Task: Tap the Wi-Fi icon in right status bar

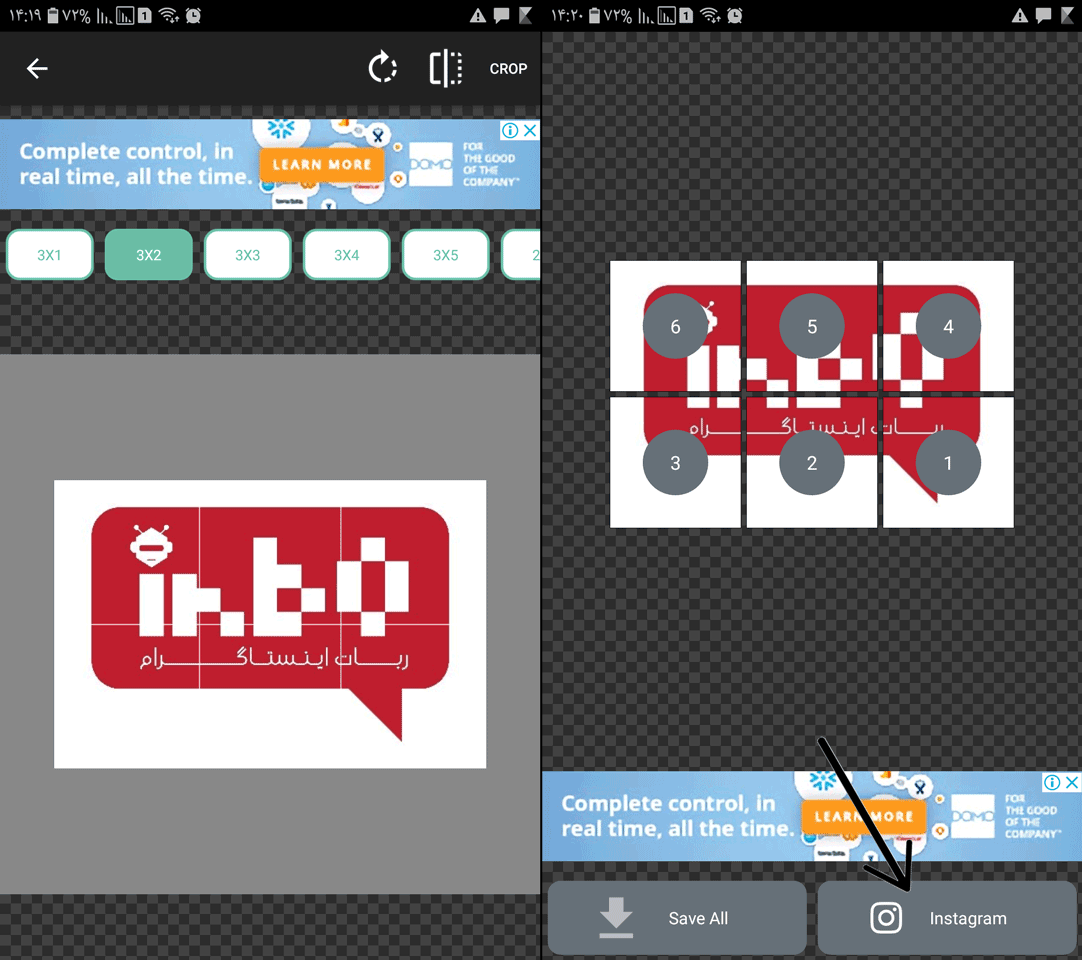Action: (710, 15)
